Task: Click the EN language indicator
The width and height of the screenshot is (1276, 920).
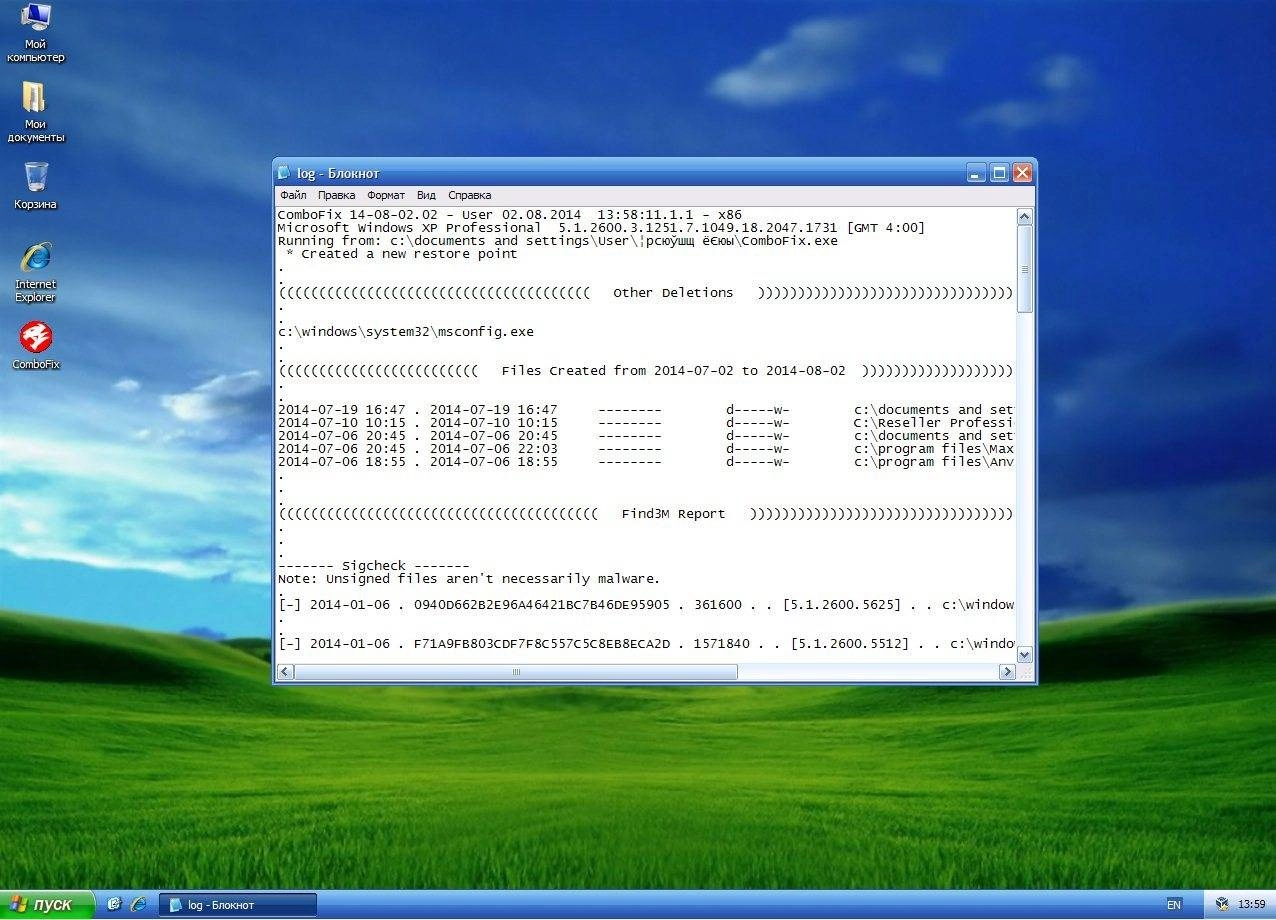Action: click(x=1174, y=905)
